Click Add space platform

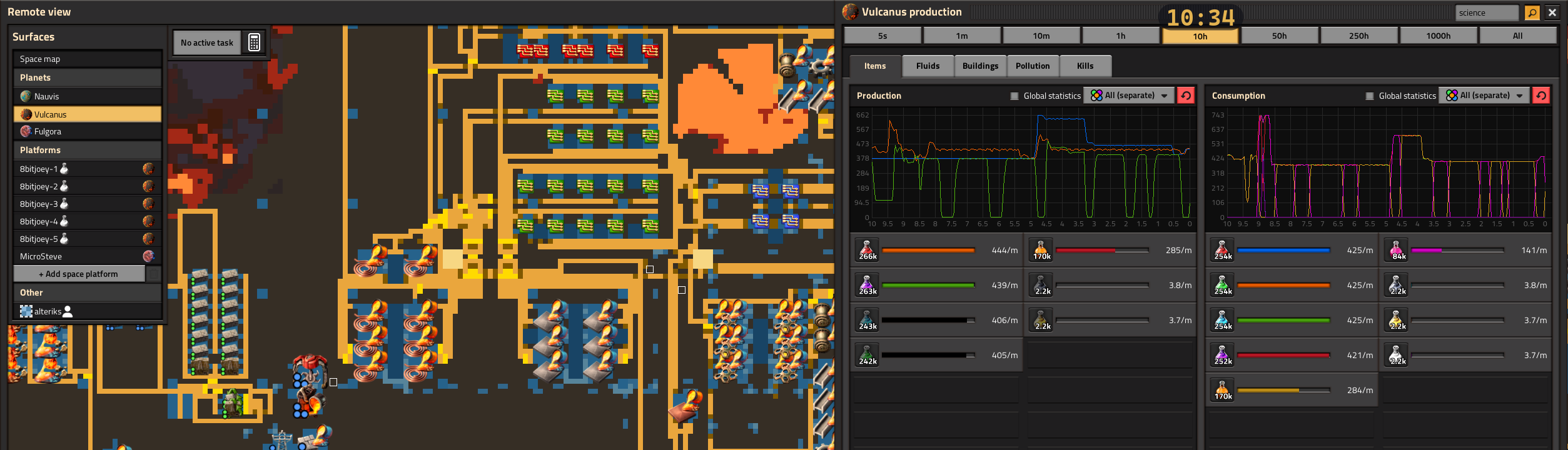79,274
